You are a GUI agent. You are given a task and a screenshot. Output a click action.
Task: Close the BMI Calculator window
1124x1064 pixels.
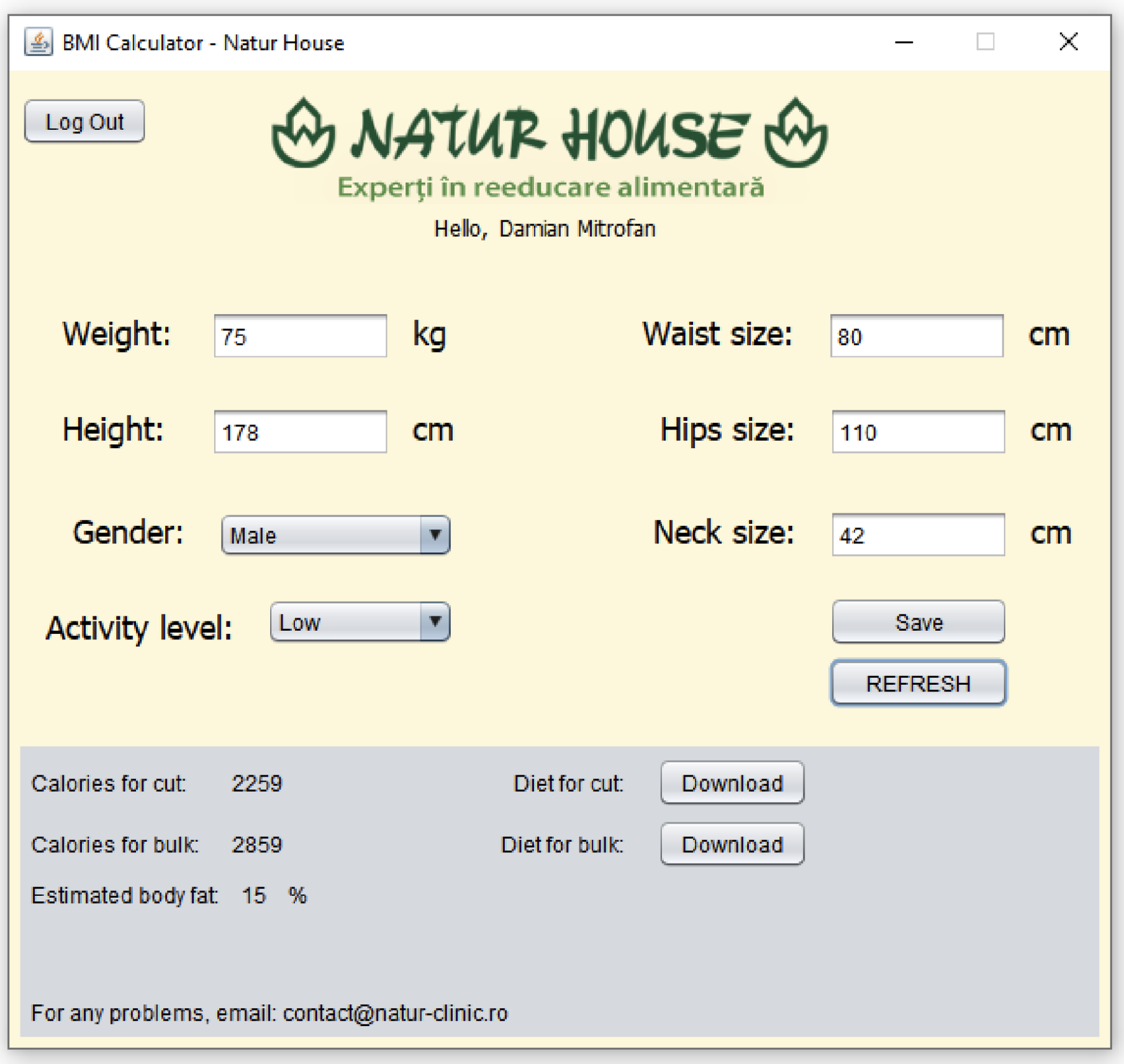tap(1068, 42)
